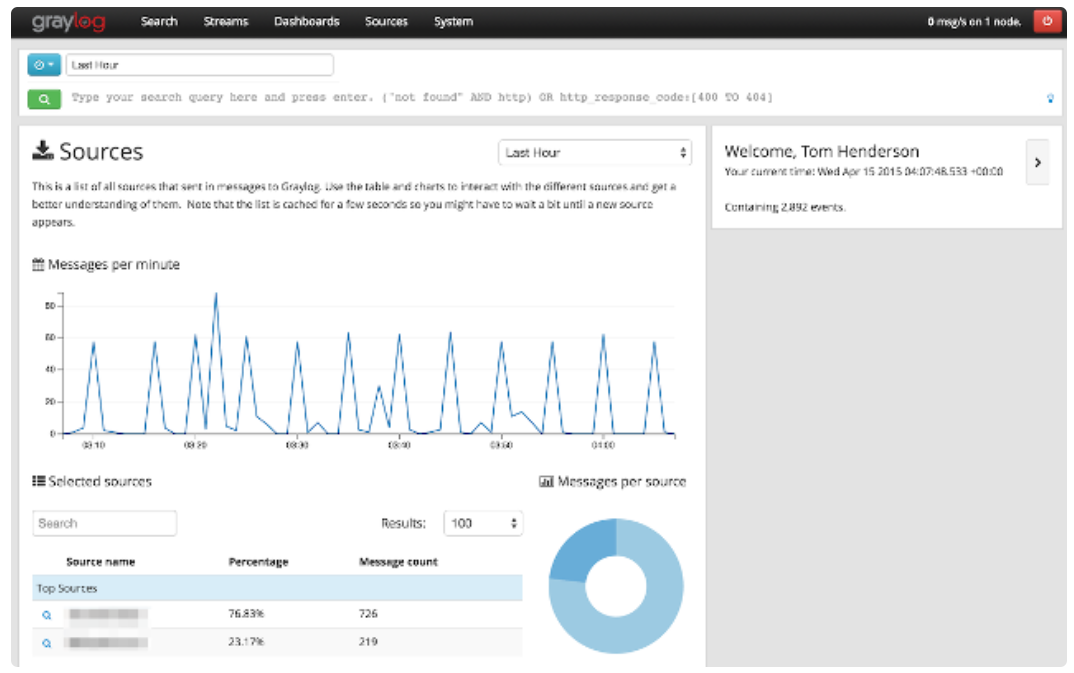Go to Streams page

point(225,22)
